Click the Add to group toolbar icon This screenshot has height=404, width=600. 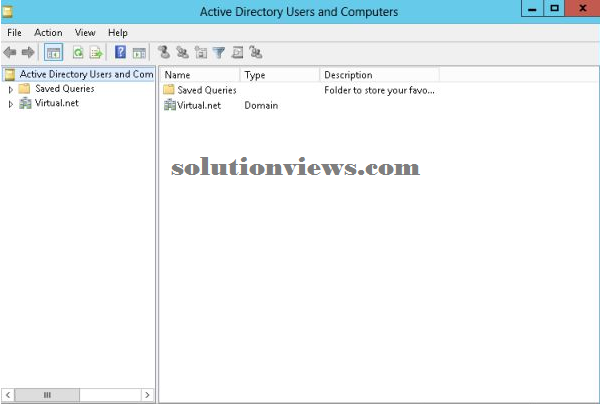click(x=256, y=52)
